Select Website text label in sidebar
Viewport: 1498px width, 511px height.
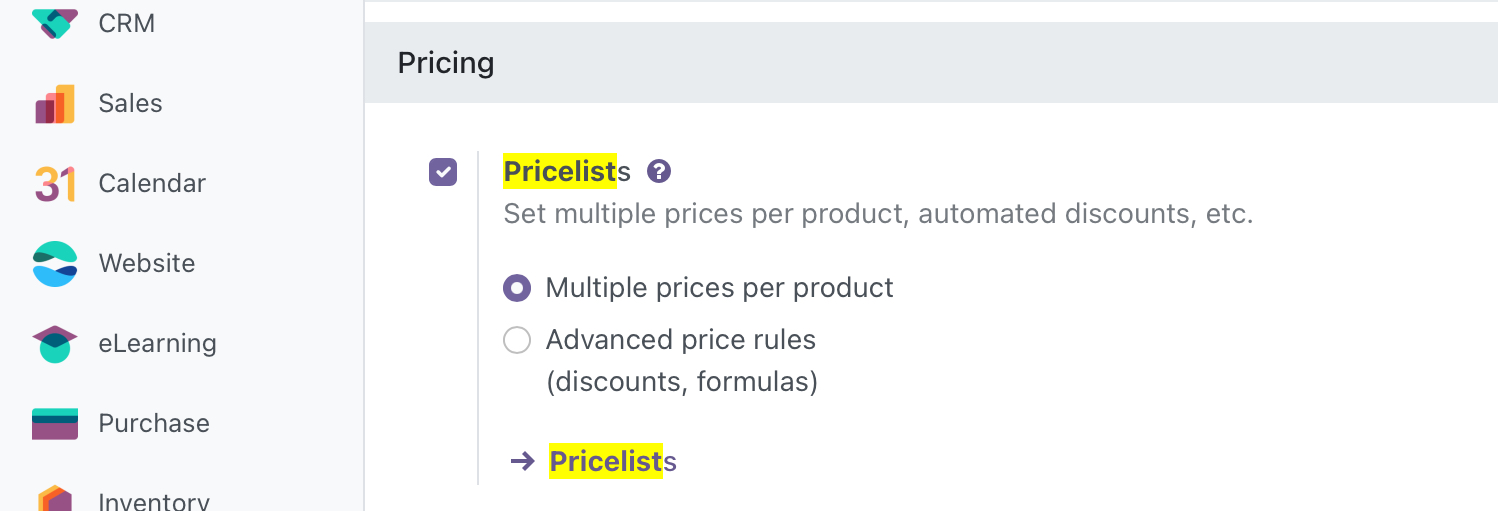click(147, 263)
